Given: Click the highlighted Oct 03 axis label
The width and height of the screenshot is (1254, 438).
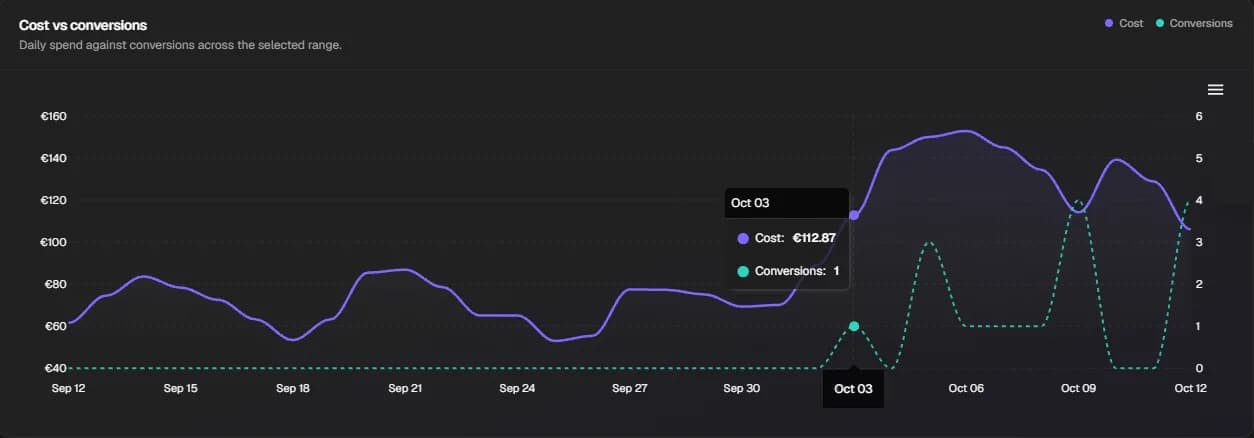Looking at the screenshot, I should (x=853, y=389).
